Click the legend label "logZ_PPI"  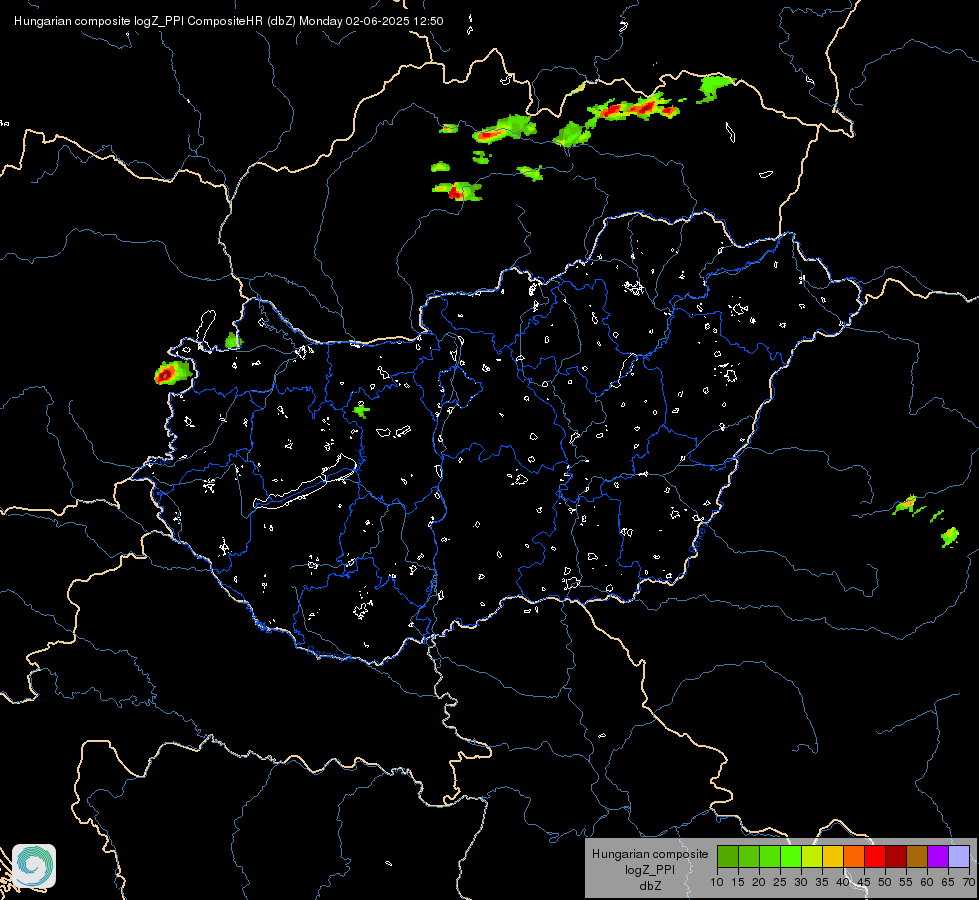(x=650, y=869)
